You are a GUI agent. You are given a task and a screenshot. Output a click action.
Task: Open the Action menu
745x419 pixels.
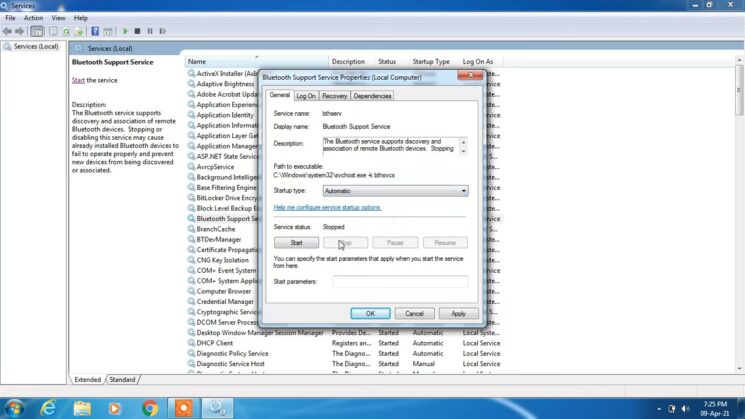pyautogui.click(x=33, y=18)
